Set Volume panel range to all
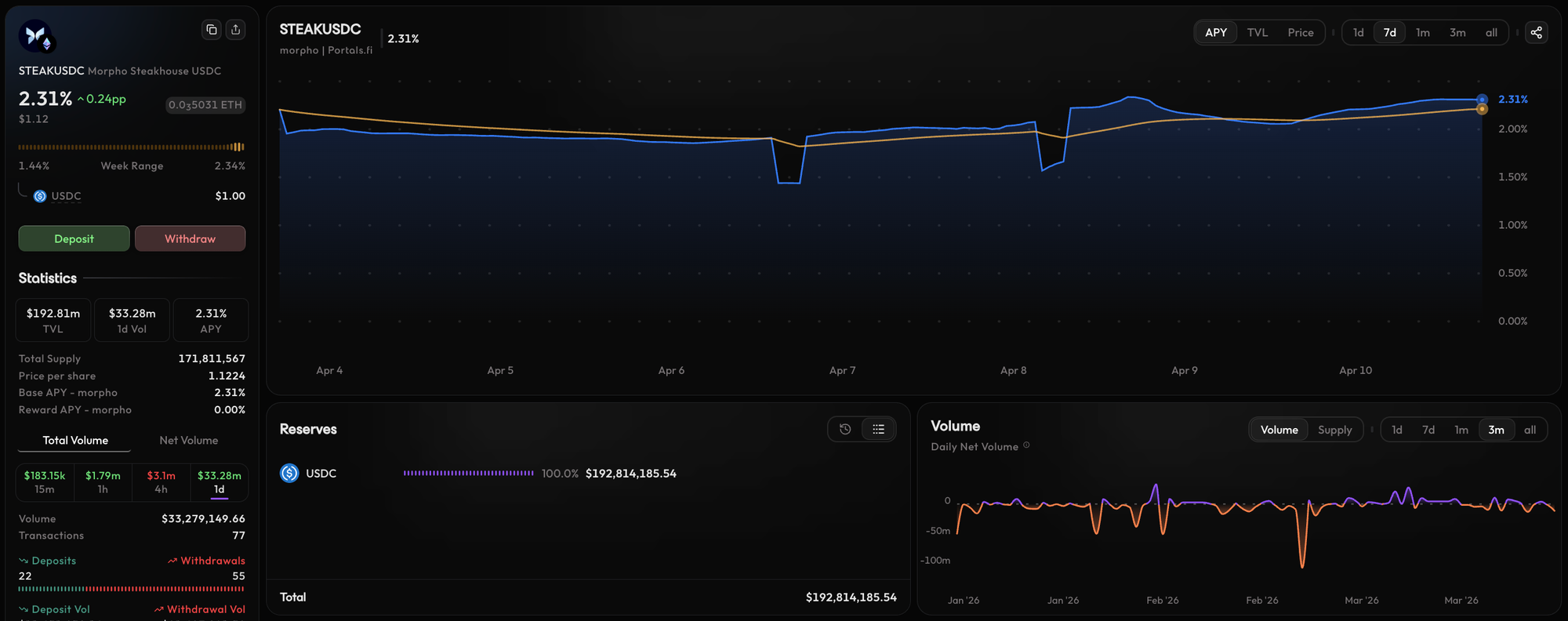 [x=1530, y=430]
